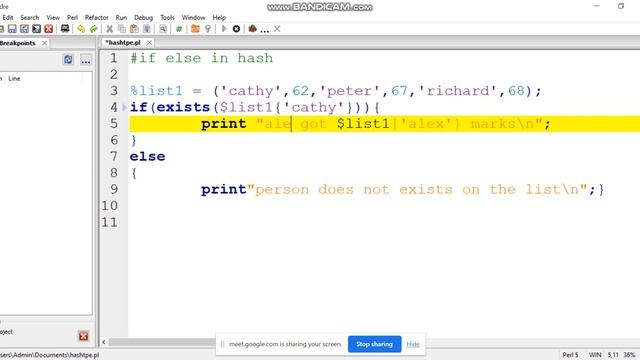The height and width of the screenshot is (360, 640).
Task: Click the Hide link in sharing bar
Action: click(413, 344)
